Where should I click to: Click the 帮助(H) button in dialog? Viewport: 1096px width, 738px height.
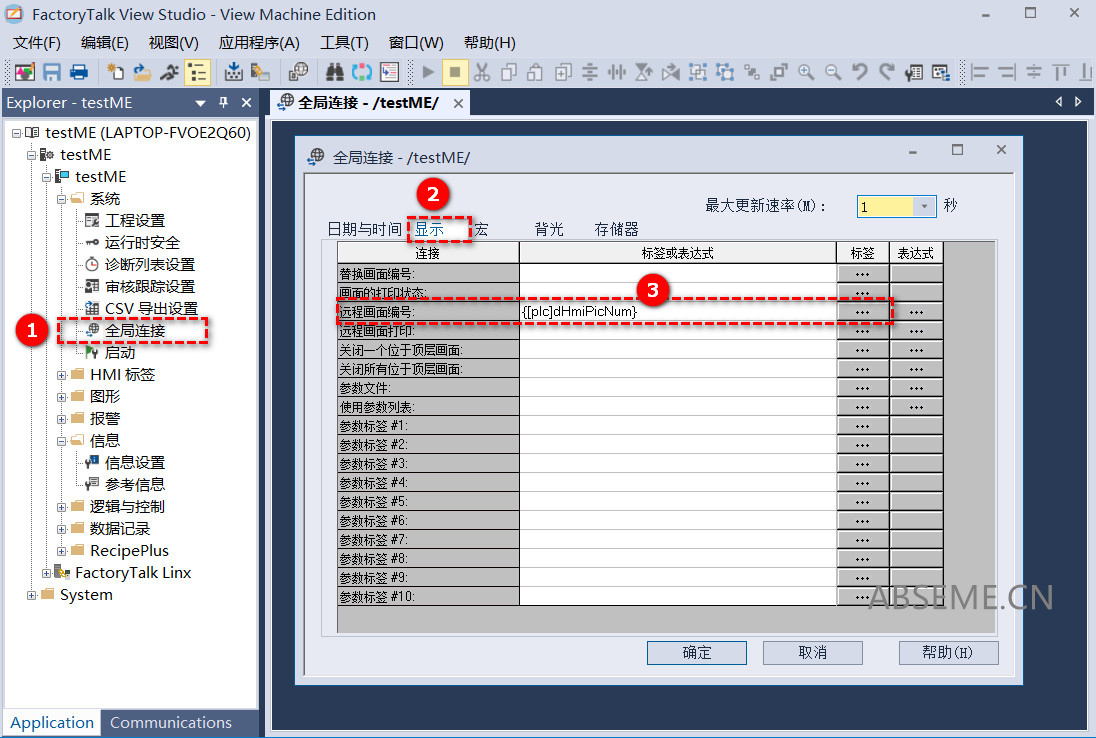[947, 652]
